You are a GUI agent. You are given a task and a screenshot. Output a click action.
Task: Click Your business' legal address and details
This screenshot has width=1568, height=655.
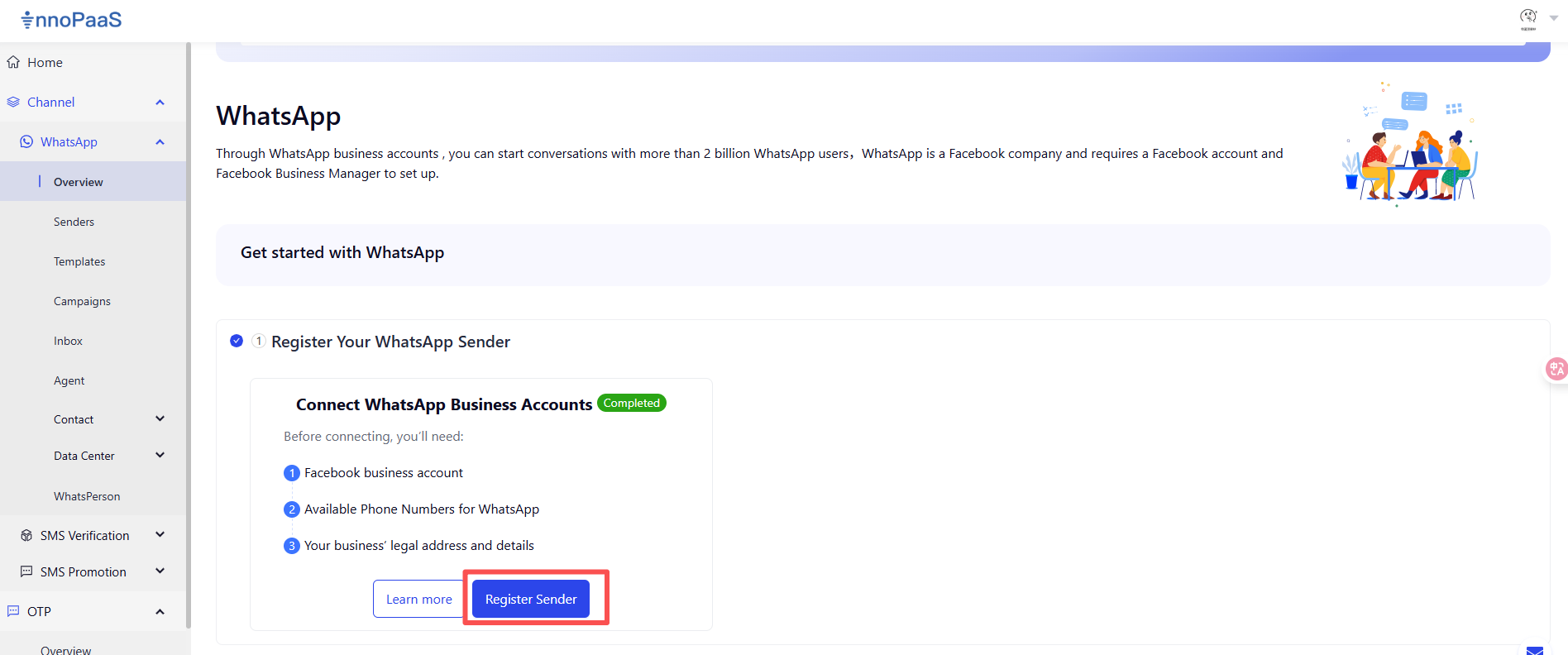pos(419,545)
